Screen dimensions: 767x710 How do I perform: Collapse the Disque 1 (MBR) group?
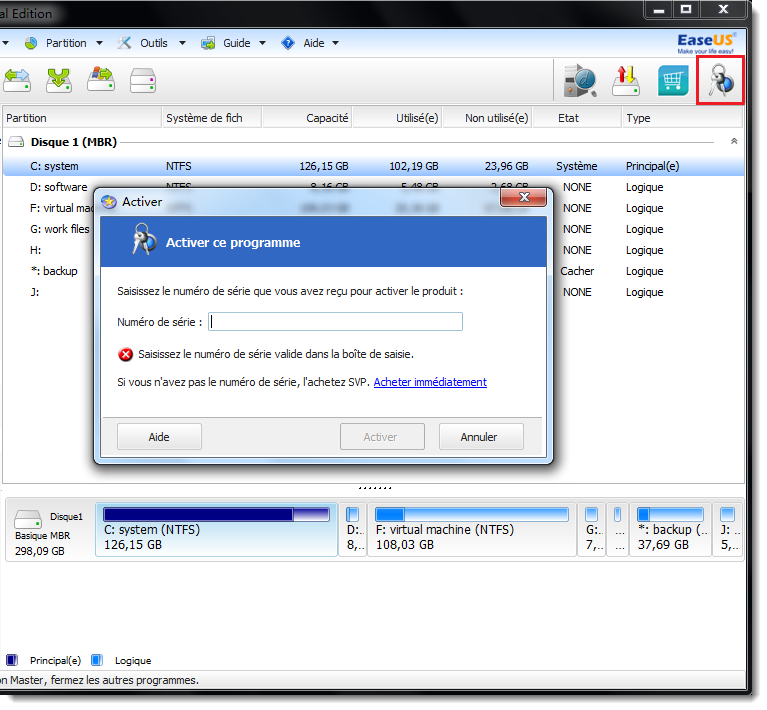click(735, 142)
